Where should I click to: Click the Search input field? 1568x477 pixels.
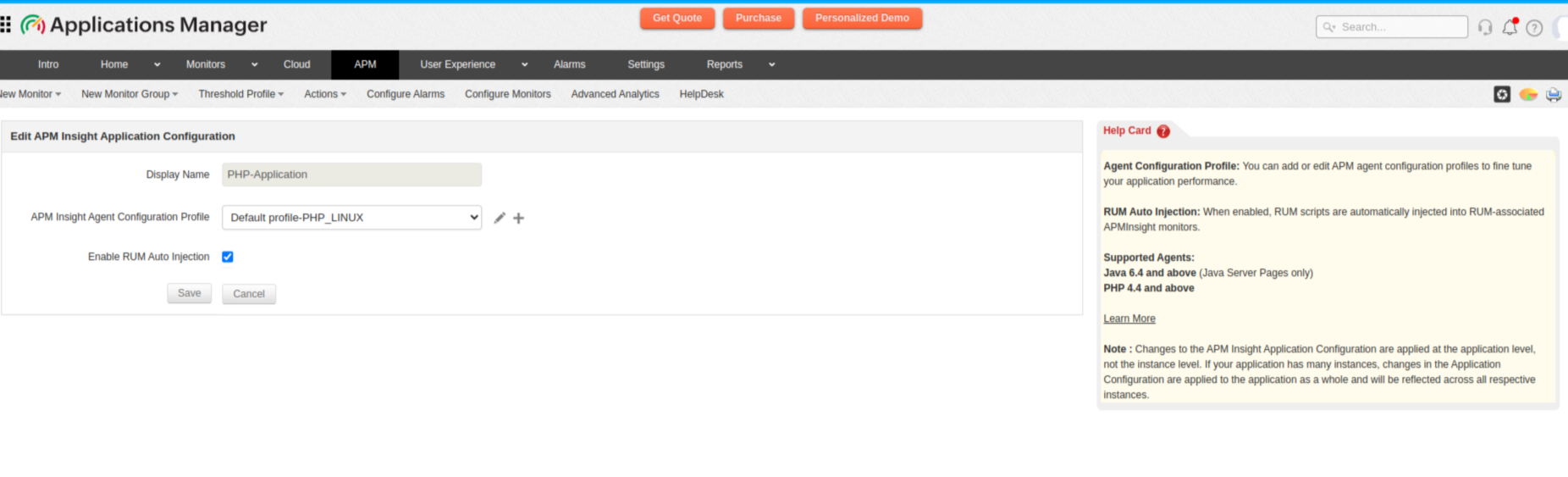(1392, 27)
